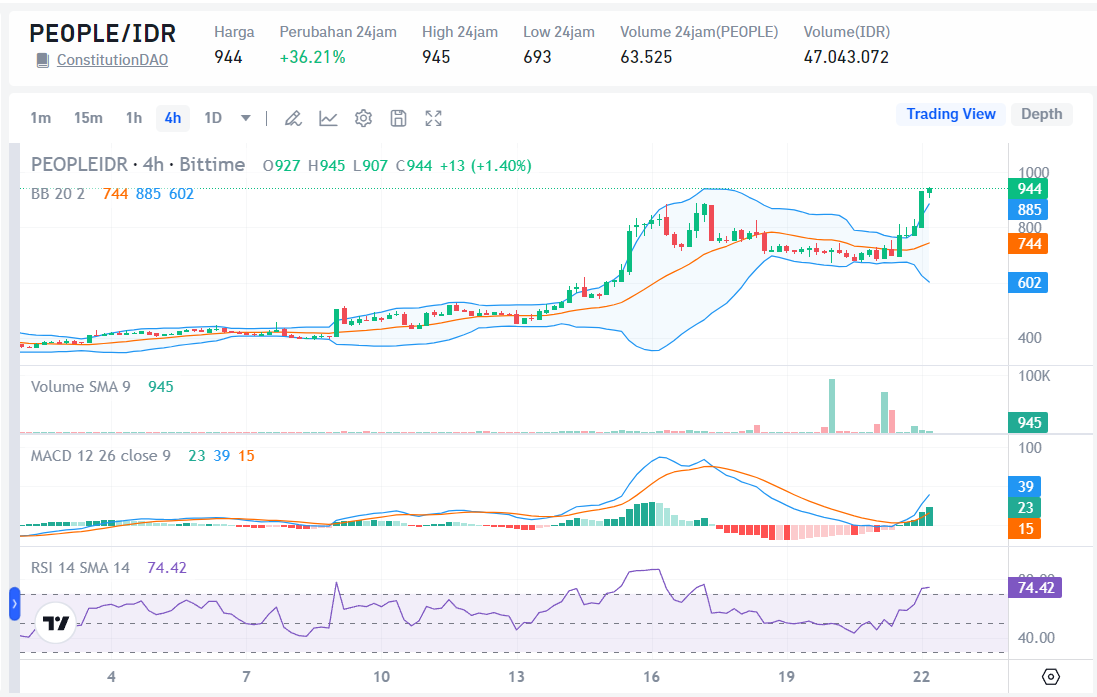
Task: Click the 944 current price label
Action: [1028, 188]
